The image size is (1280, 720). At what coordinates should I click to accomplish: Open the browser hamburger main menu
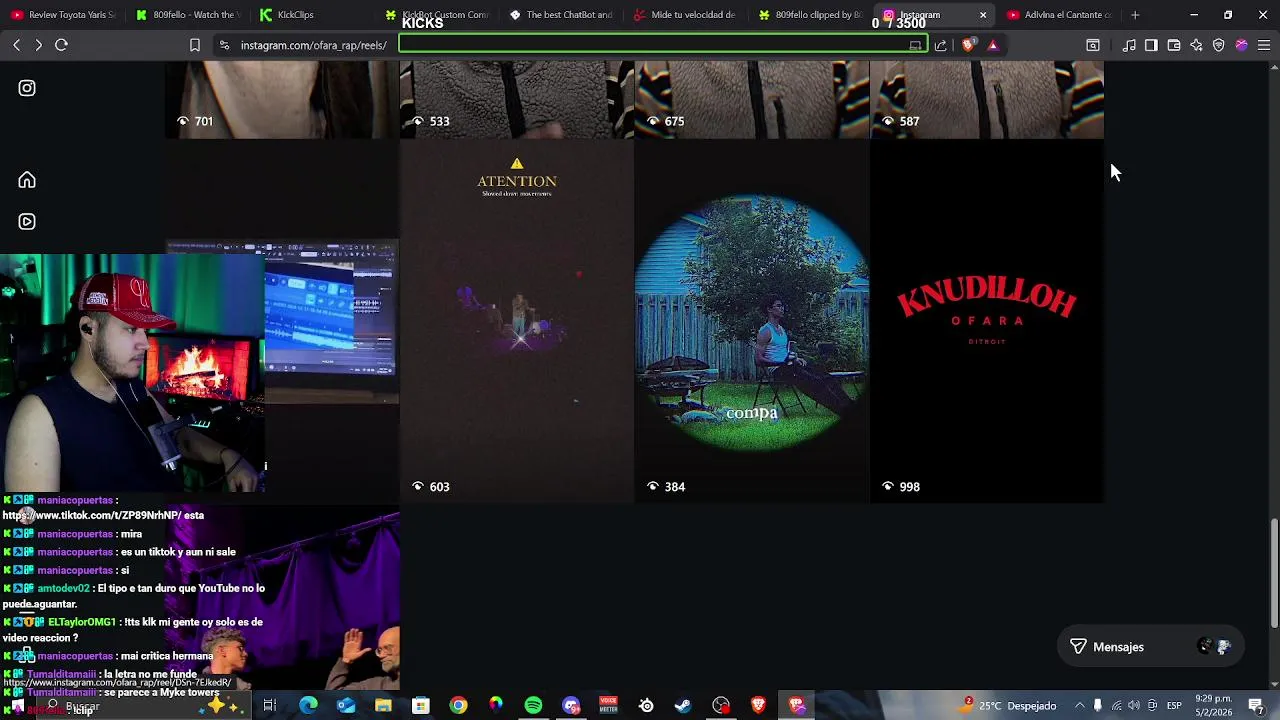1264,45
